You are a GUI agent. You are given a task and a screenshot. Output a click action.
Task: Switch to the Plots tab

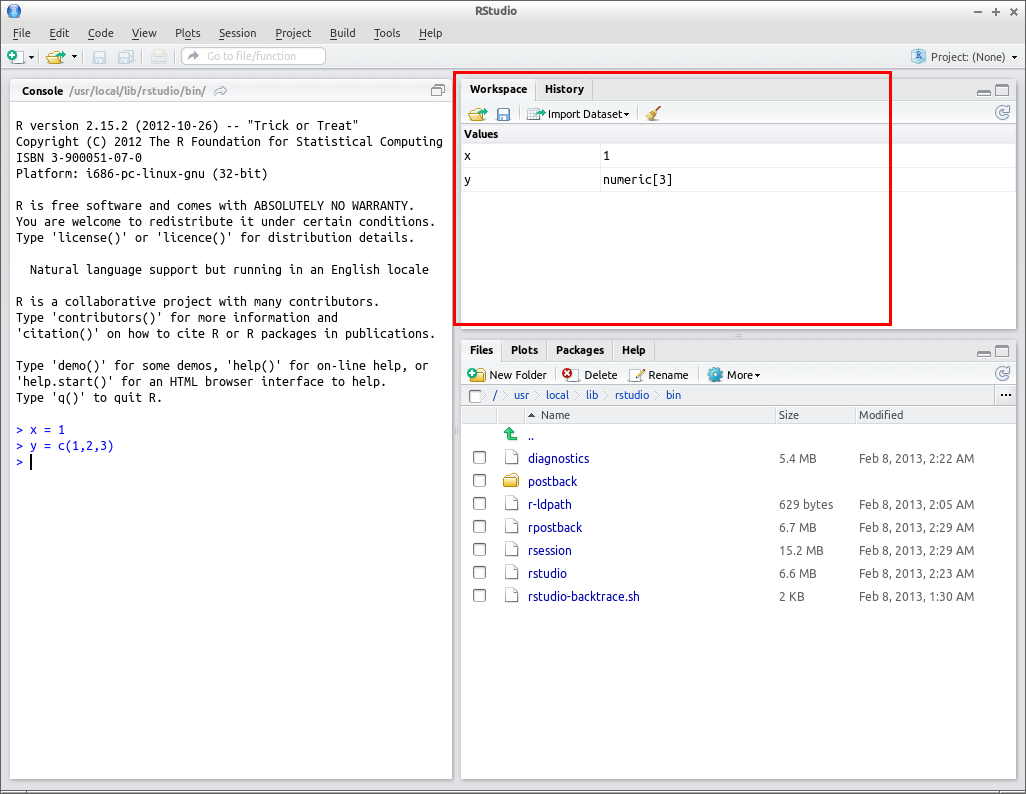coord(525,350)
